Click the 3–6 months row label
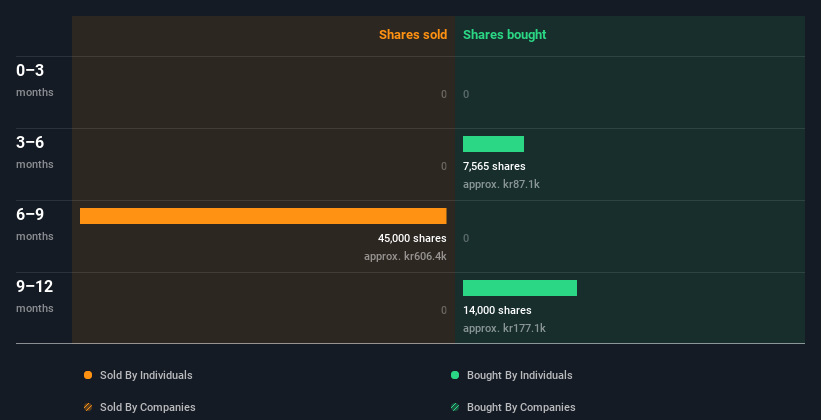 pyautogui.click(x=35, y=152)
